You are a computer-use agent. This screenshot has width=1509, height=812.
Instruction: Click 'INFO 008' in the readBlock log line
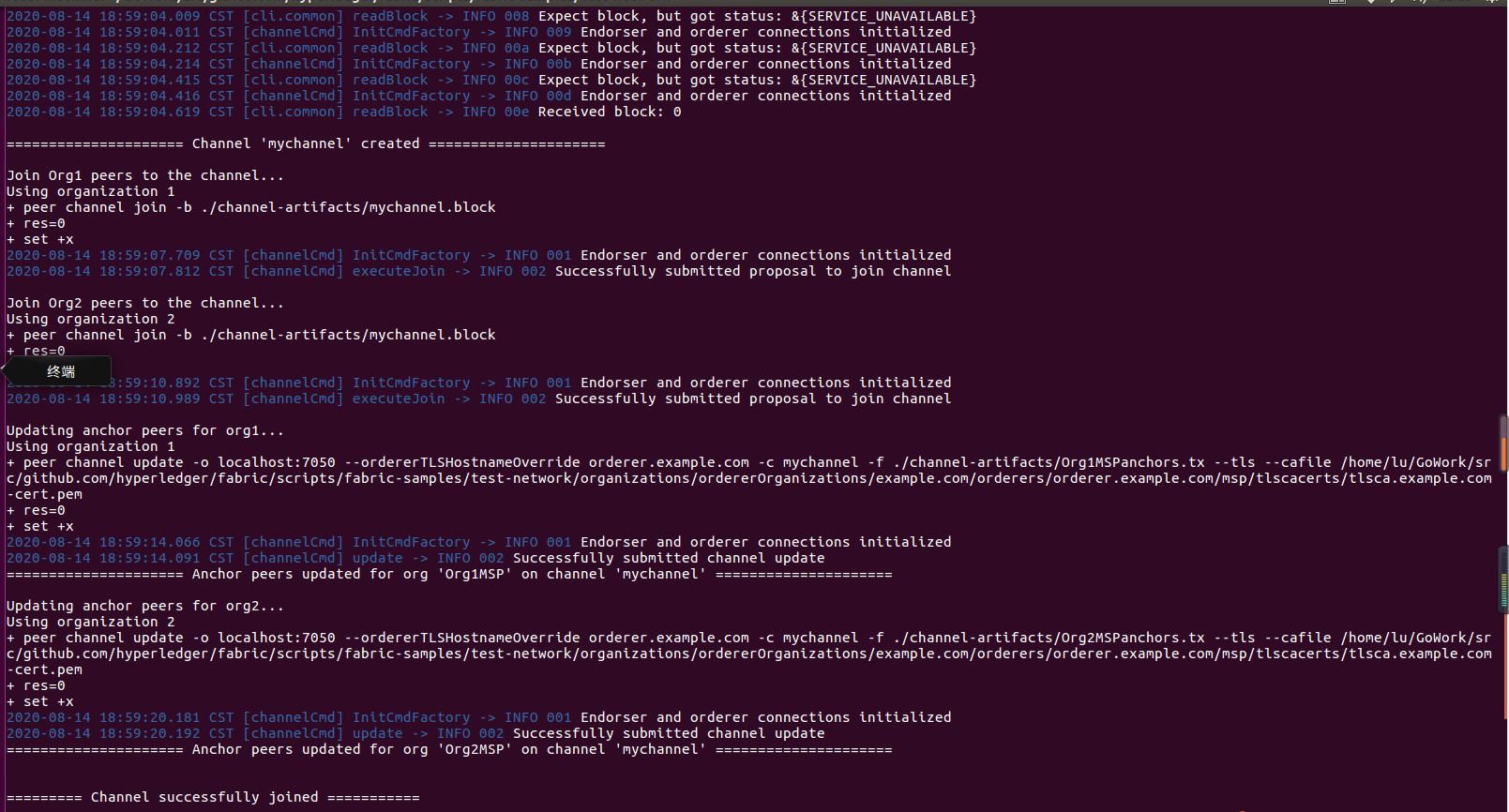click(x=496, y=16)
